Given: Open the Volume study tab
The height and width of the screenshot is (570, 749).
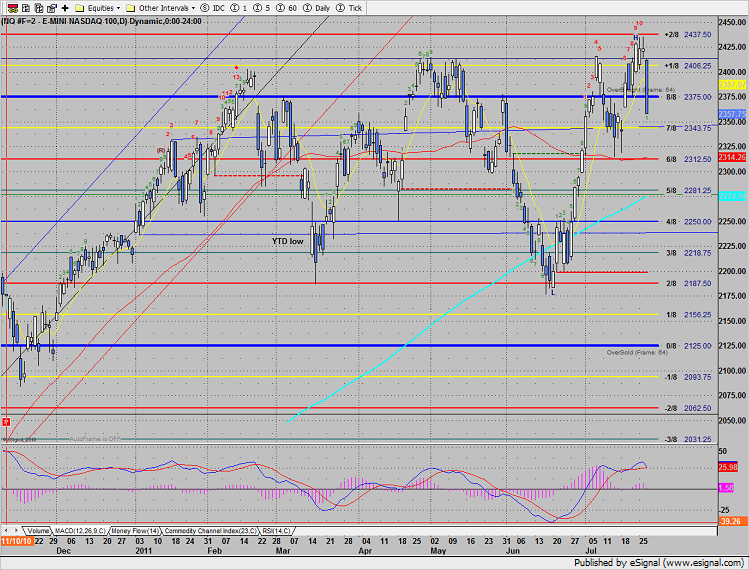Looking at the screenshot, I should click(x=37, y=531).
